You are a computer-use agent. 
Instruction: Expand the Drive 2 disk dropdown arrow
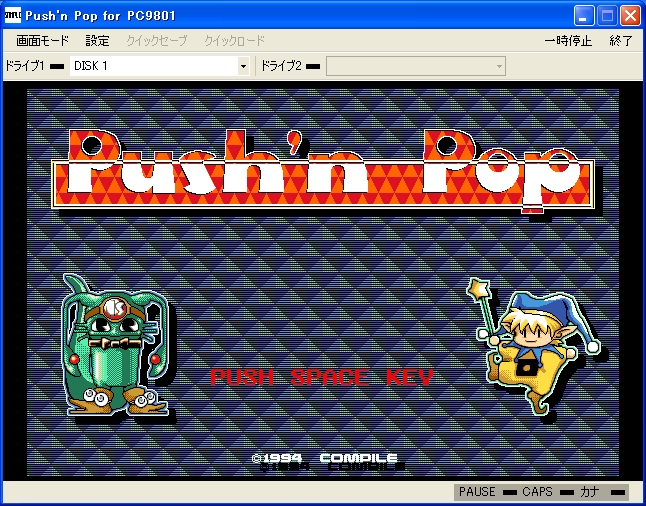499,66
